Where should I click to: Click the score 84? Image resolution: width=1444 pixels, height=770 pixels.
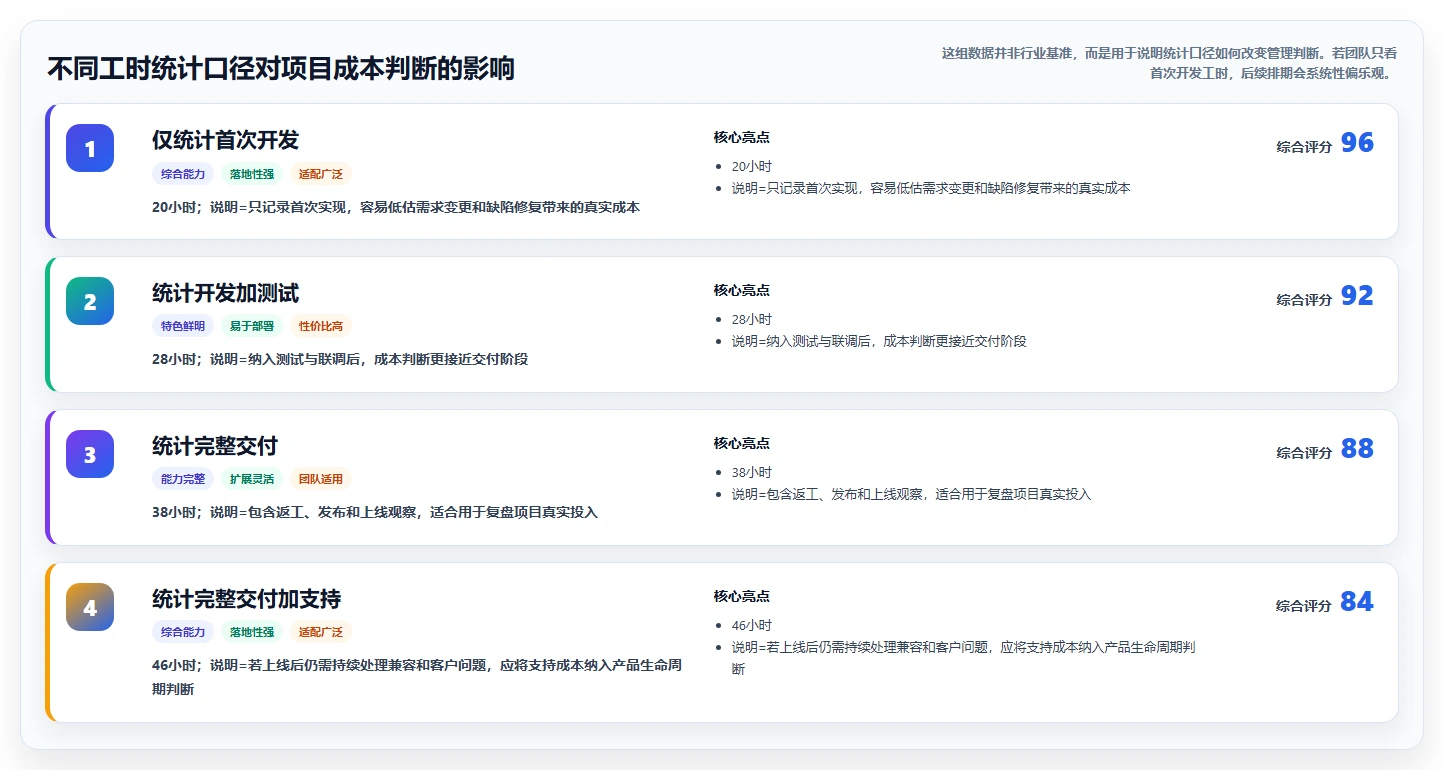1357,602
